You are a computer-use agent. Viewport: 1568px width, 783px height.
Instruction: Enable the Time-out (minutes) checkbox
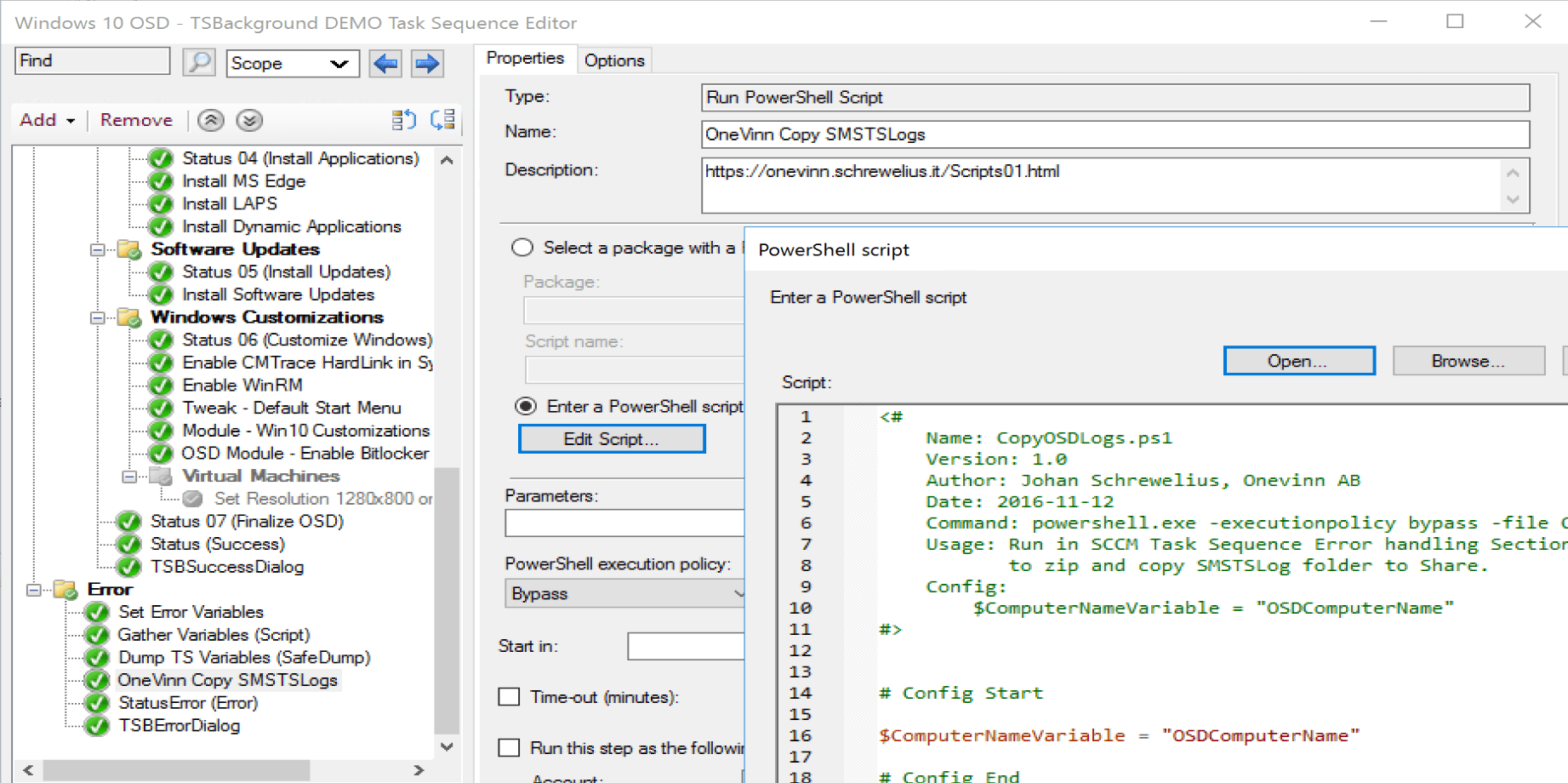click(x=509, y=696)
